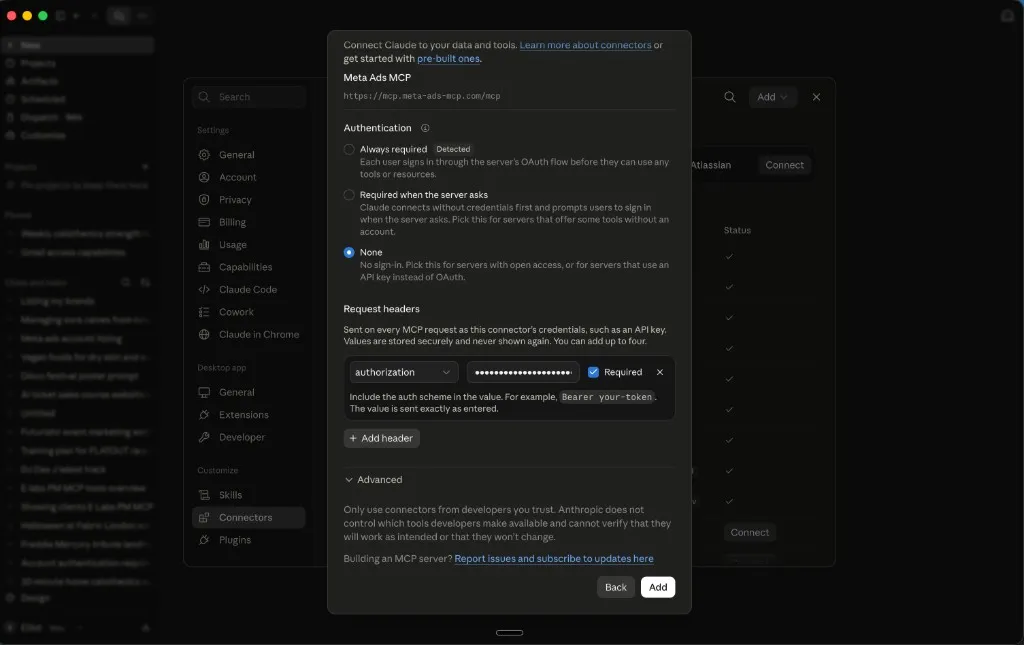Select the None authentication radio button
Viewport: 1024px width, 645px height.
pyautogui.click(x=349, y=253)
